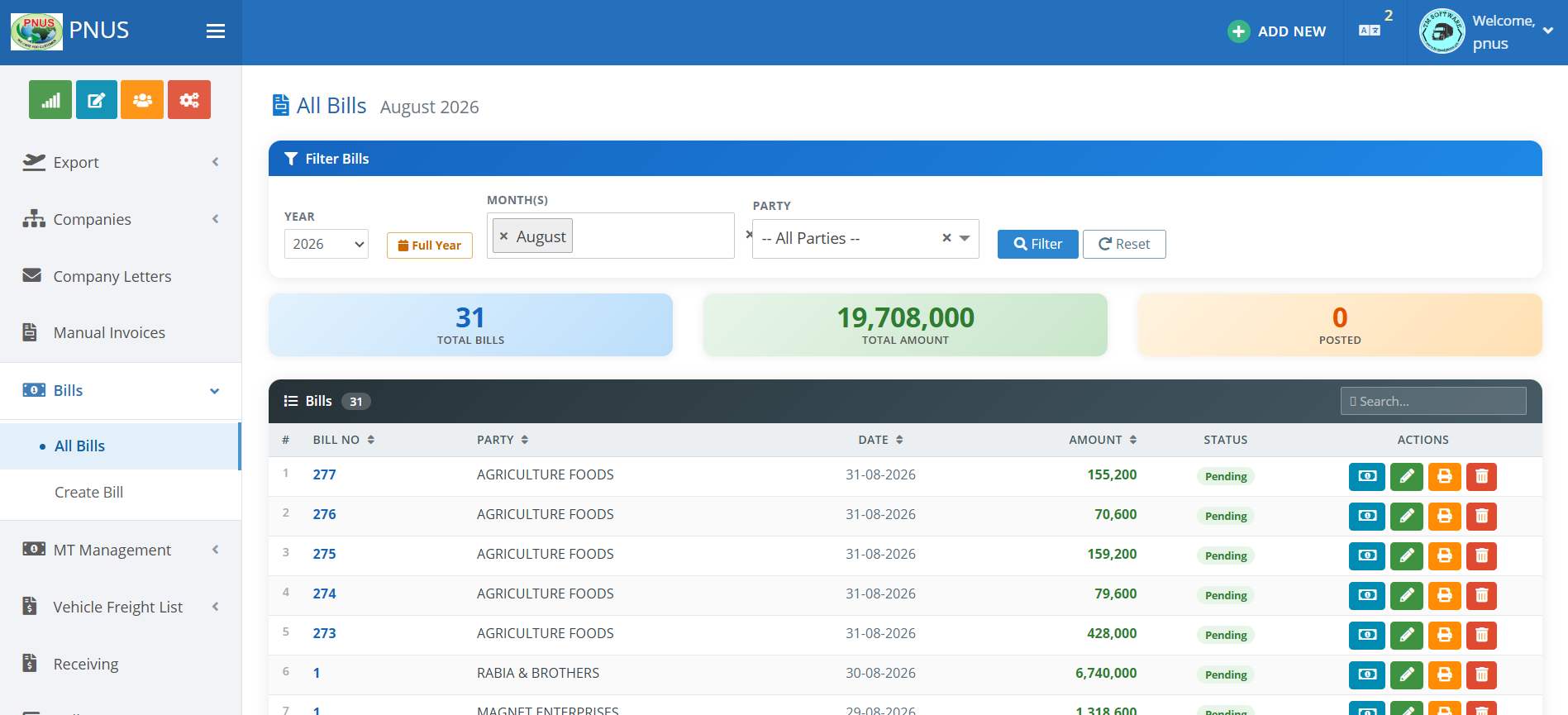This screenshot has width=1568, height=715.
Task: Open the Year 2026 dropdown
Action: pos(326,244)
